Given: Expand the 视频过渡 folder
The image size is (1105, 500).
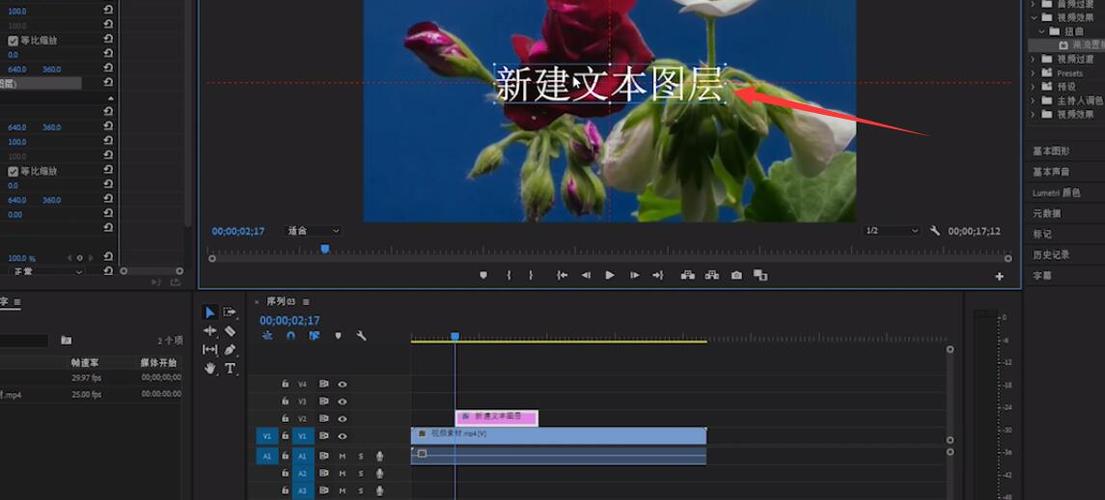Looking at the screenshot, I should (1033, 59).
